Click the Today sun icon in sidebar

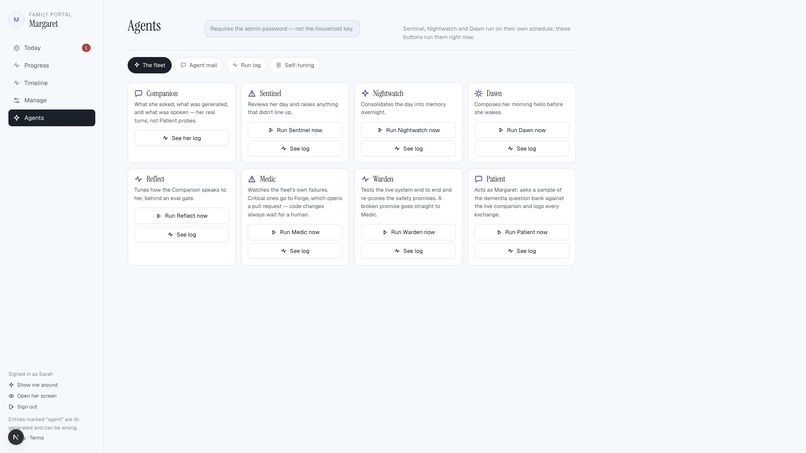click(16, 48)
